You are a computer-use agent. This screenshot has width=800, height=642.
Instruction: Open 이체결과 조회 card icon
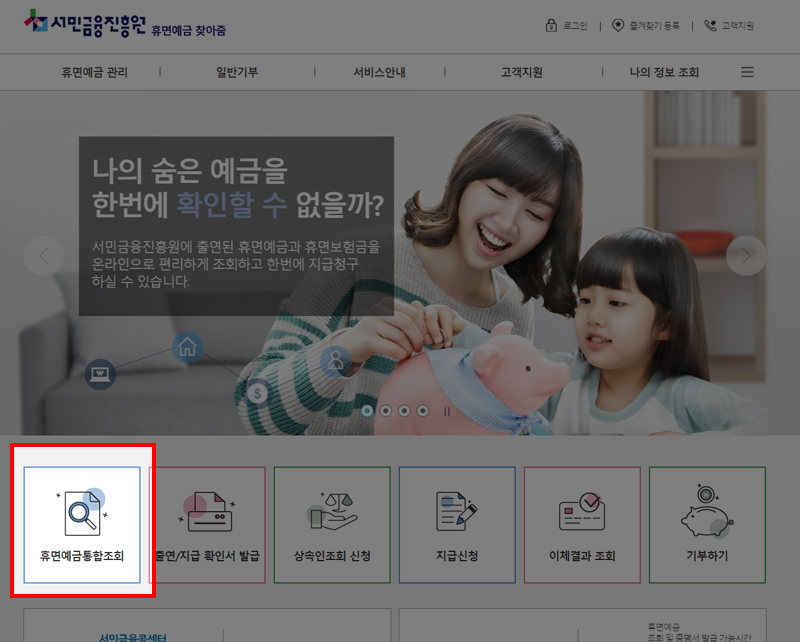pos(582,513)
